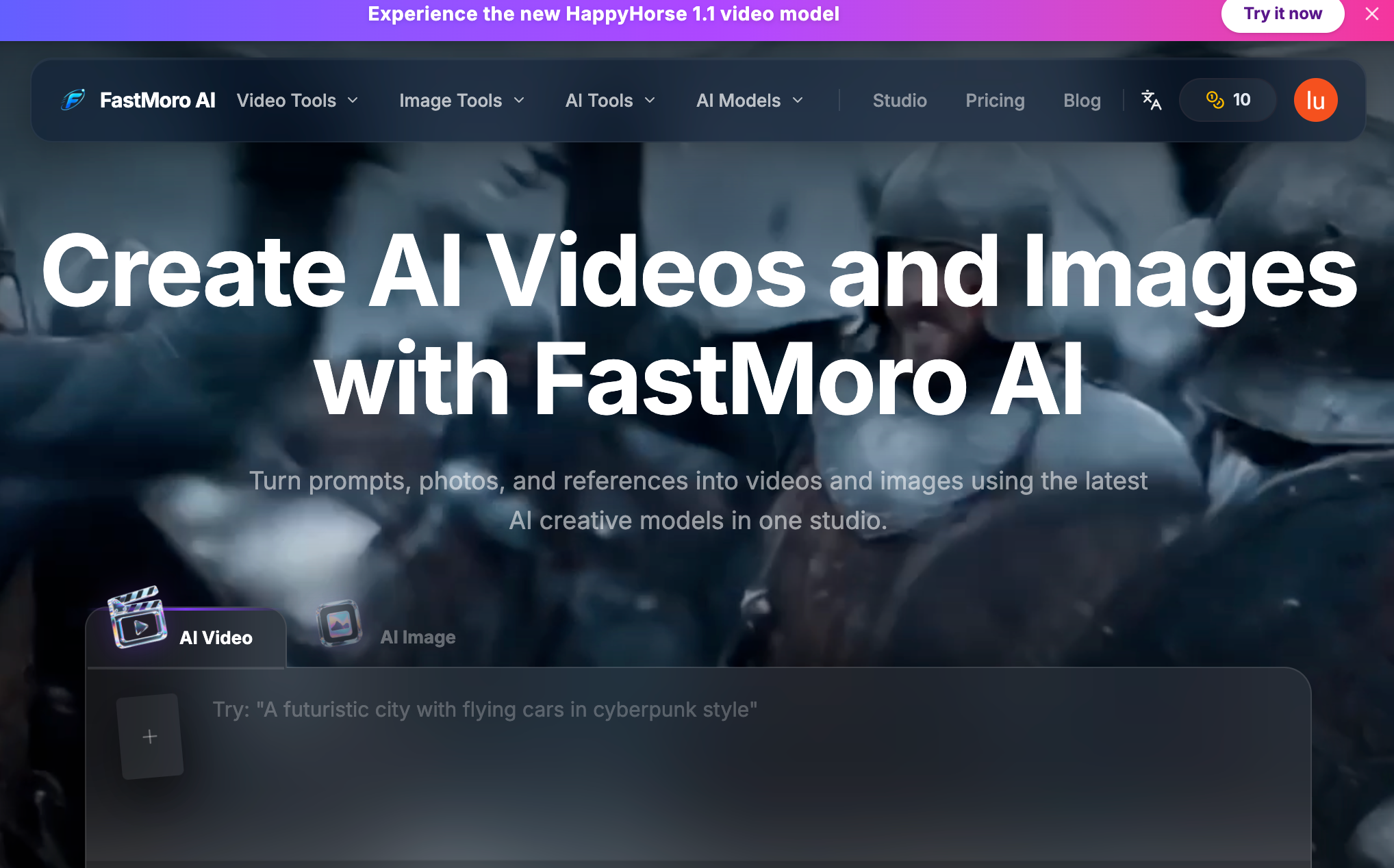Dismiss the HappyHorse promo banner
1394x868 pixels.
click(x=1372, y=14)
